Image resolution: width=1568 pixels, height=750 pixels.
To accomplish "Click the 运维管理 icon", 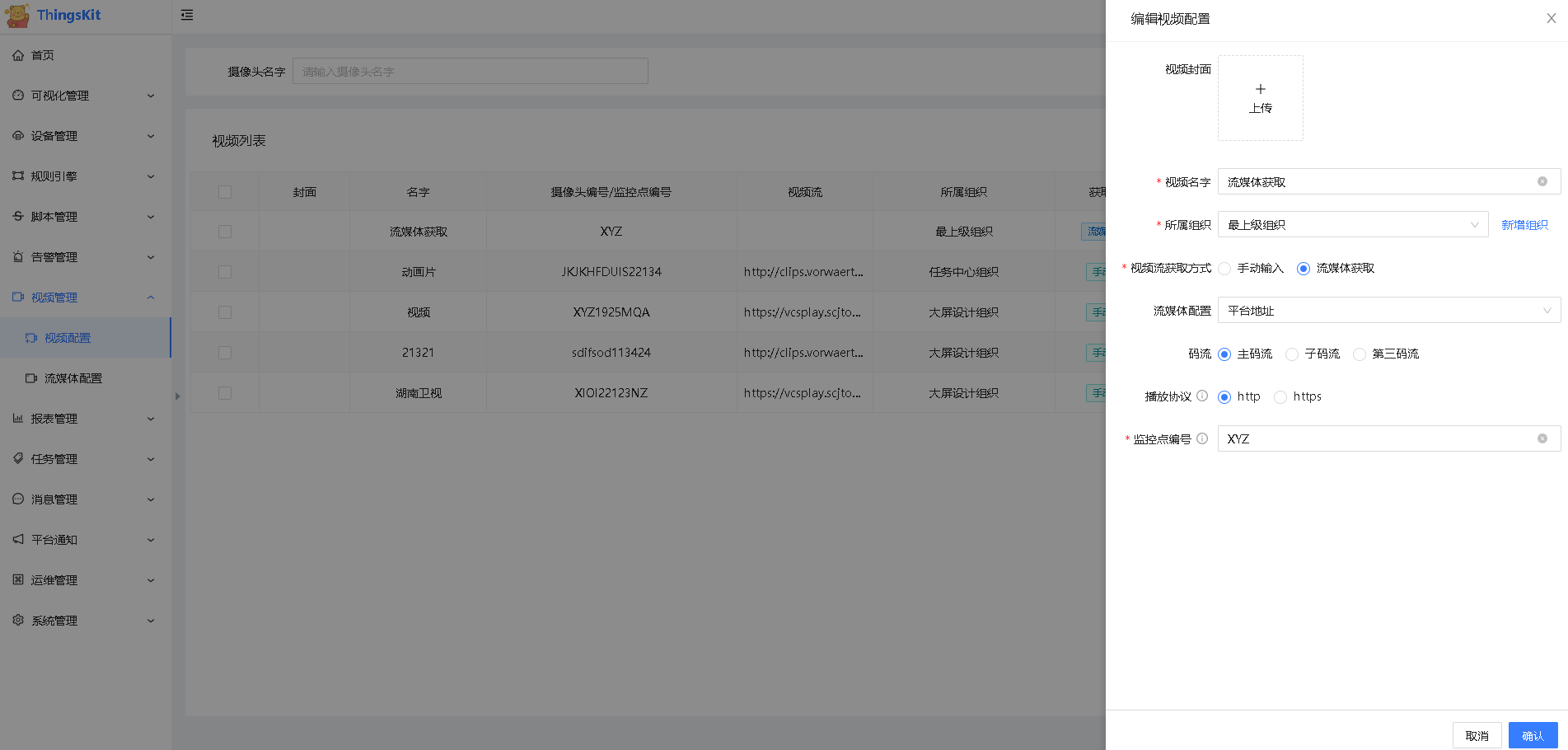I will click(18, 580).
